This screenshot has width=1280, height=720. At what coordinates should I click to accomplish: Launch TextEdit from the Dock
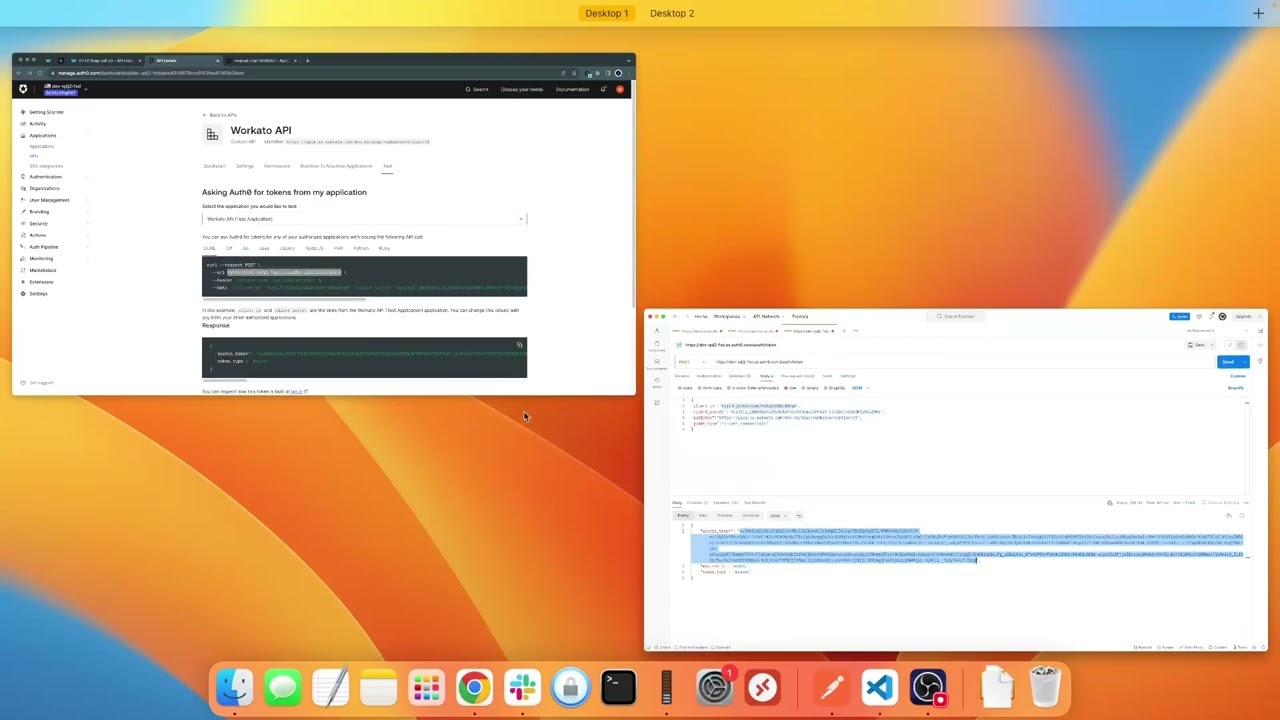(331, 688)
